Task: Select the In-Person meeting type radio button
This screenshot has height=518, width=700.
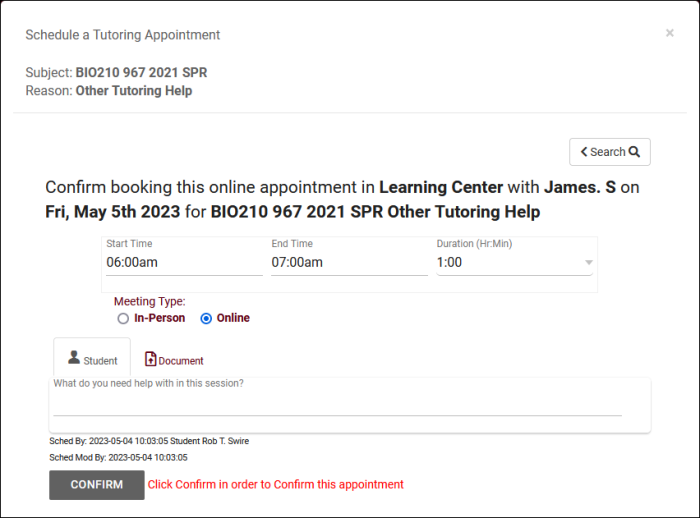Action: (123, 318)
